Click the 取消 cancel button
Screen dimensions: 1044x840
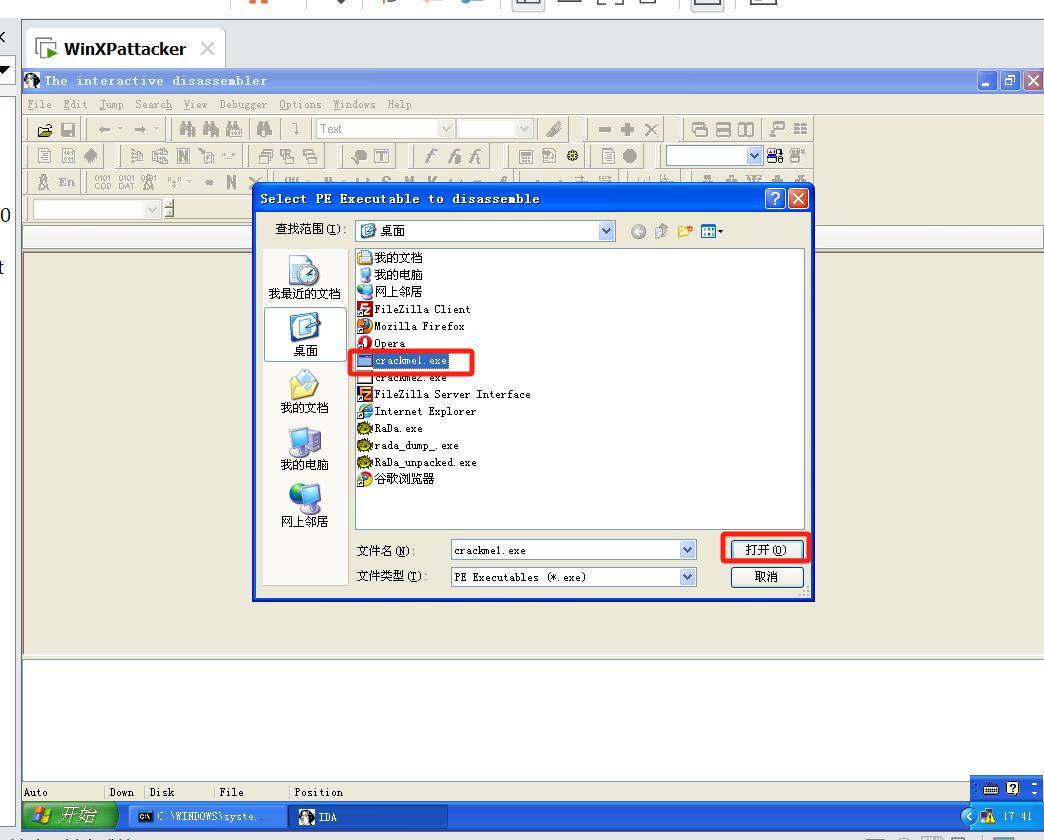coord(766,576)
